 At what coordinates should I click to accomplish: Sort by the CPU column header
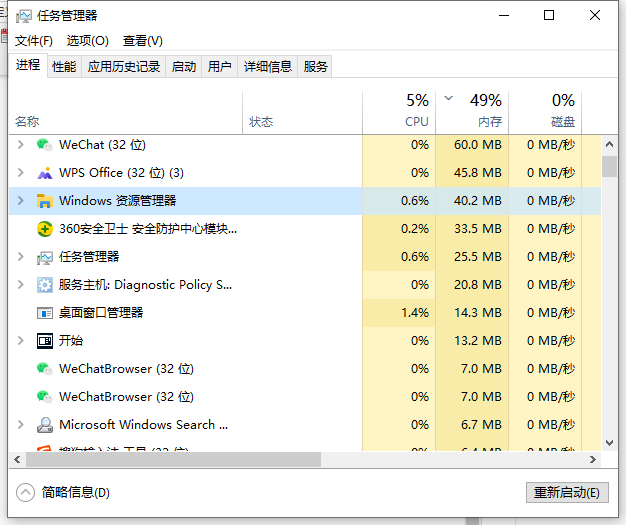pyautogui.click(x=399, y=113)
